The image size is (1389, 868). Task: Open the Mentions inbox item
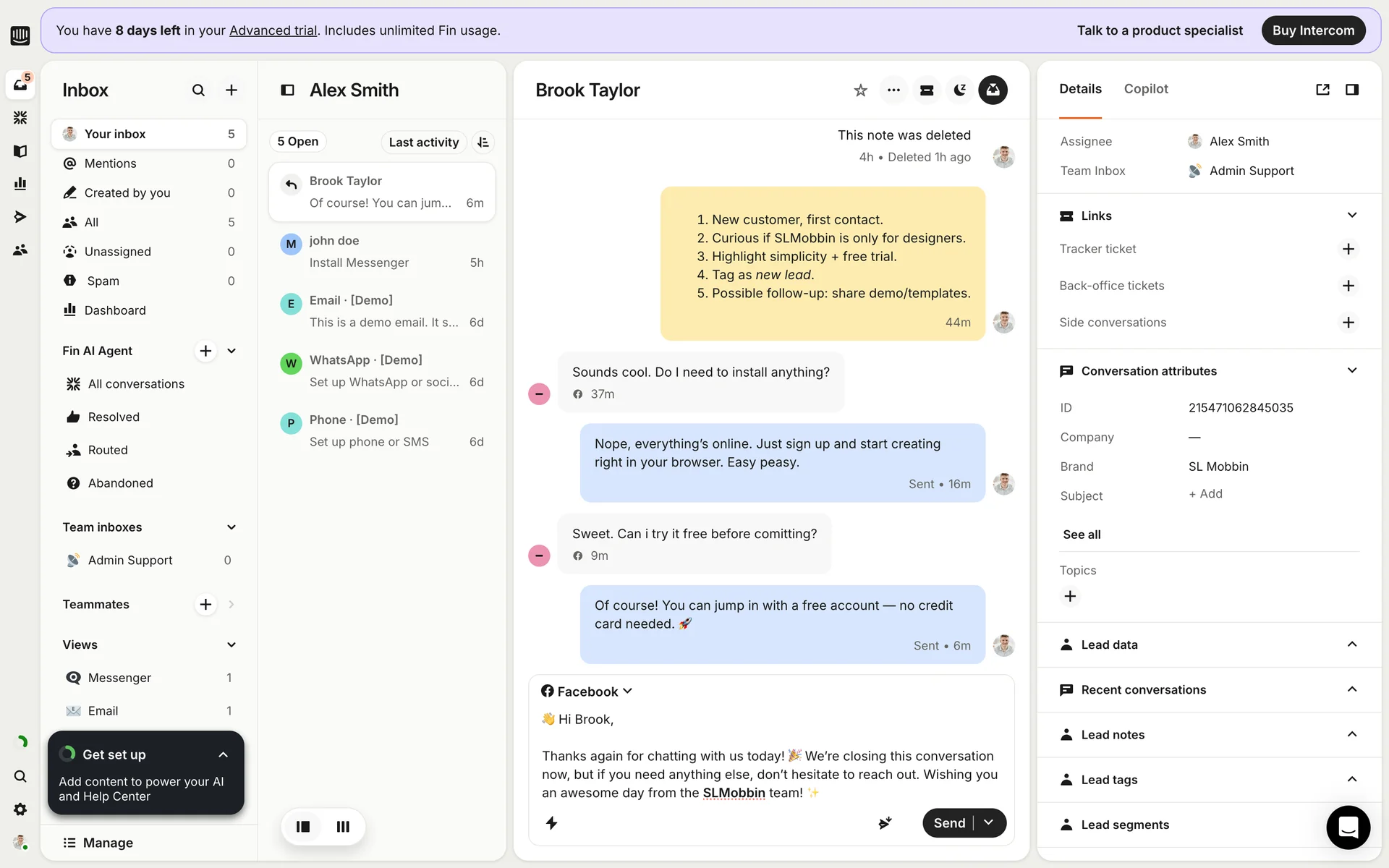point(111,163)
